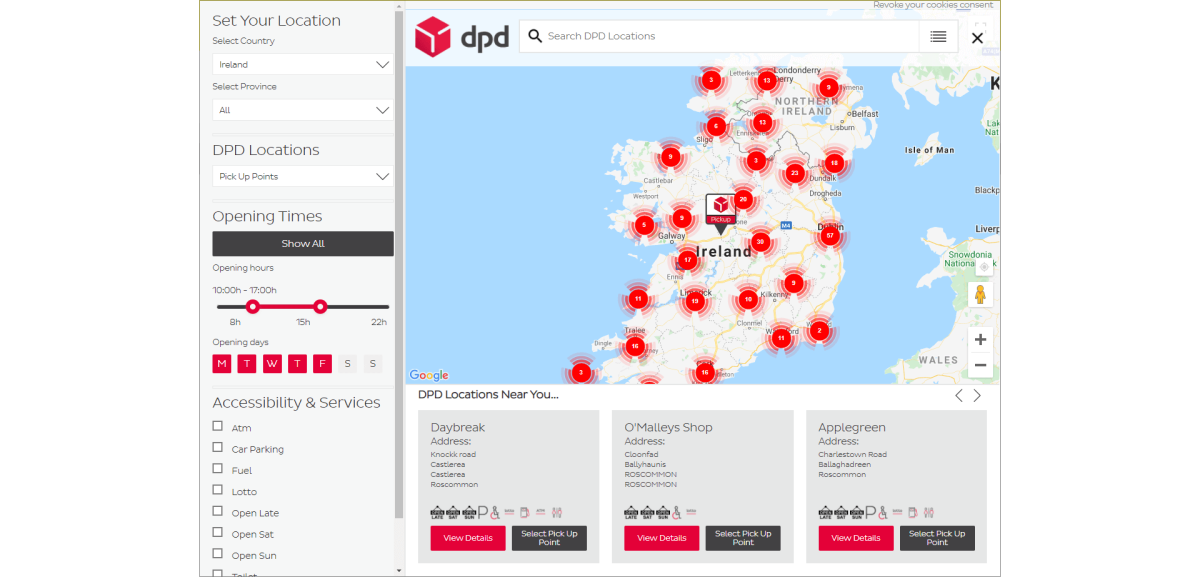
Task: Click the DPD Pickup marker on map
Action: 720,209
